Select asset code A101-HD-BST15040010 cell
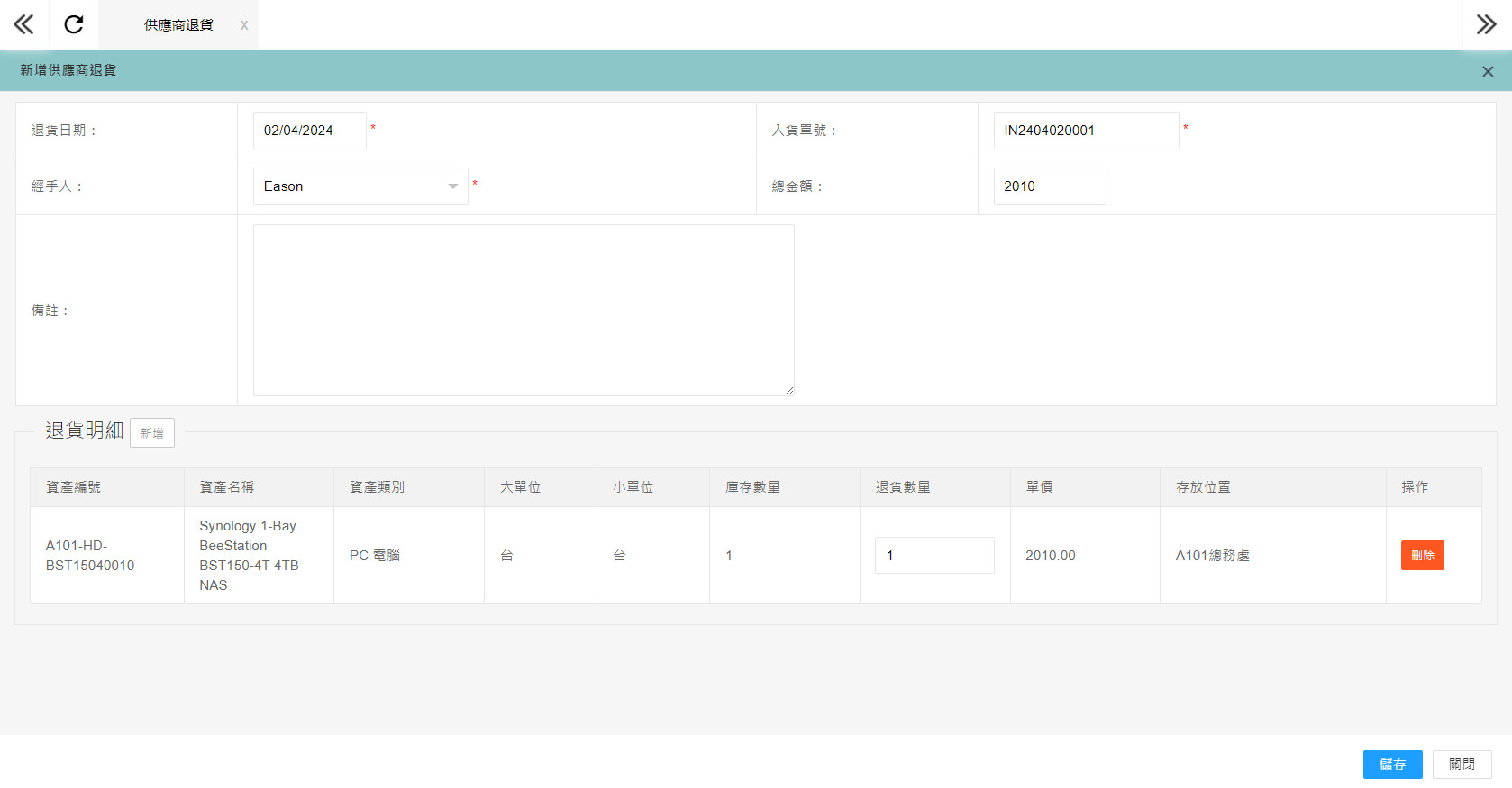This screenshot has width=1512, height=788. pyautogui.click(x=90, y=556)
